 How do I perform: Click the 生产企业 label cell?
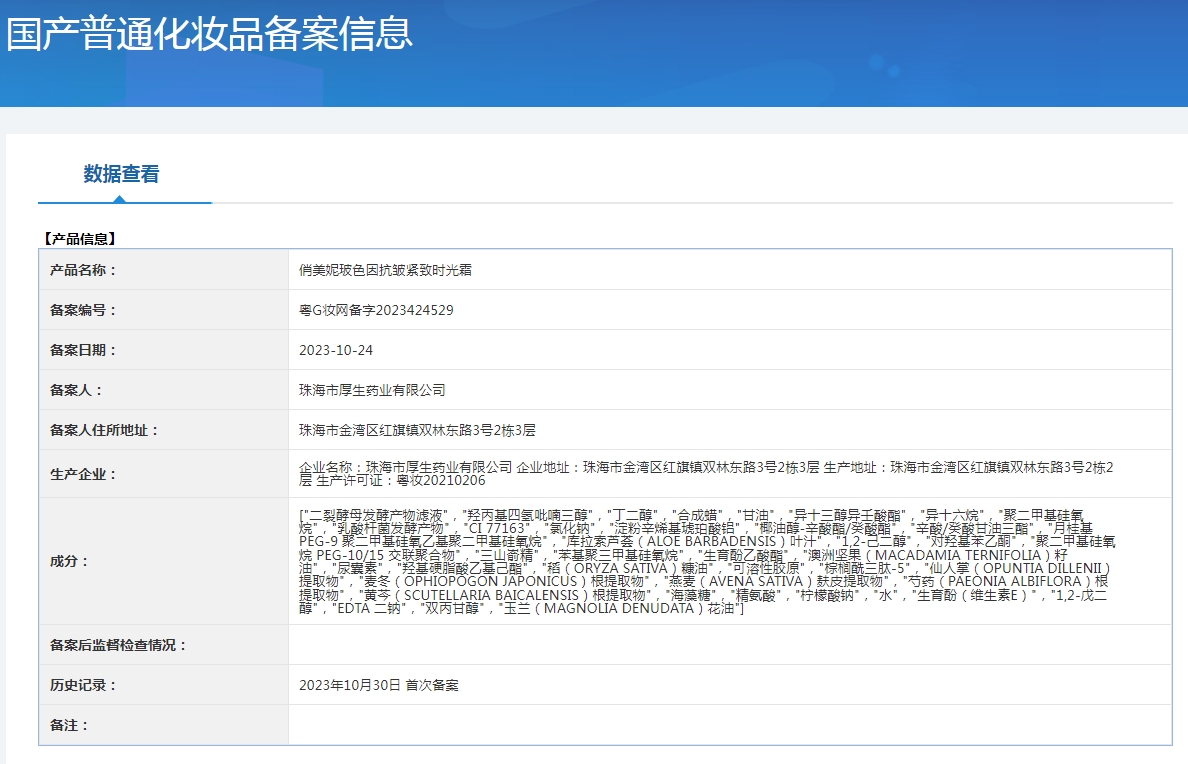click(164, 474)
